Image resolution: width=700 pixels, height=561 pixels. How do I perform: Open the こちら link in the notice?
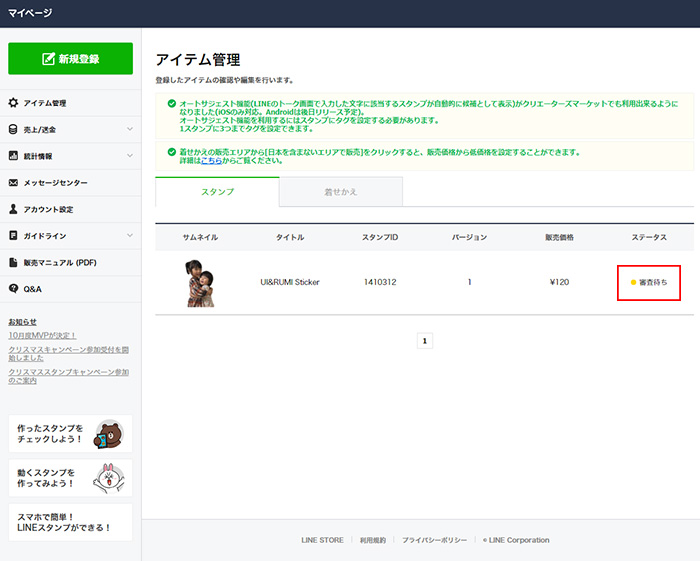tap(210, 160)
